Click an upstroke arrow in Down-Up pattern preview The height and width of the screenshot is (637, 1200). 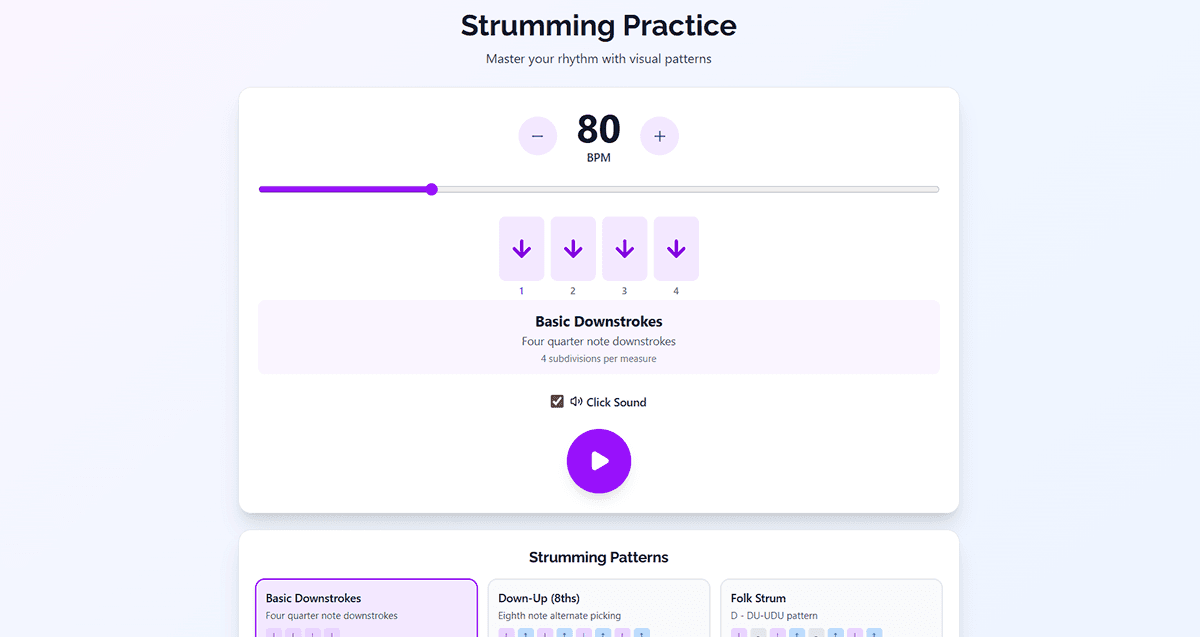point(523,633)
